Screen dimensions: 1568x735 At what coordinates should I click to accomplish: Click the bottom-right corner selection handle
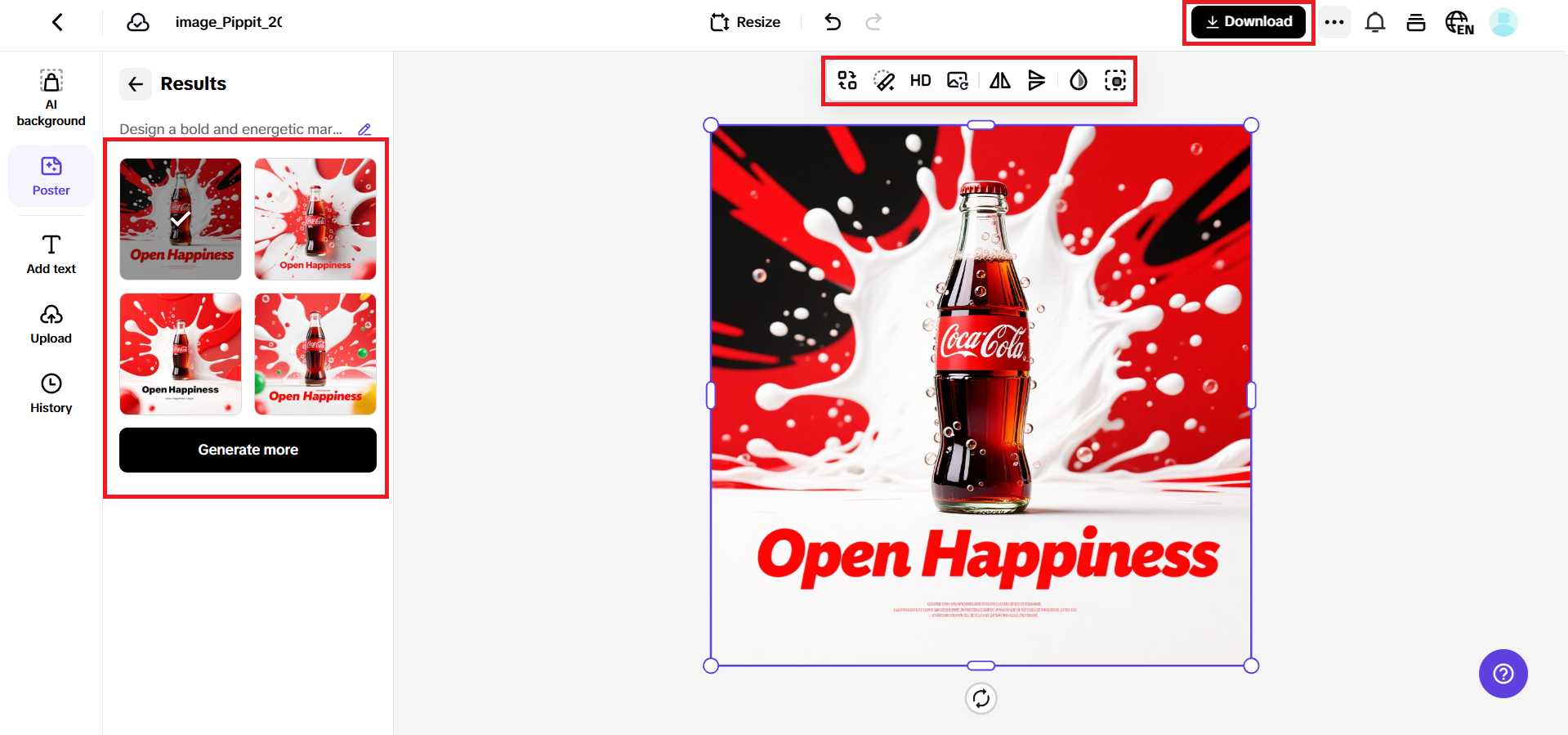(1251, 666)
